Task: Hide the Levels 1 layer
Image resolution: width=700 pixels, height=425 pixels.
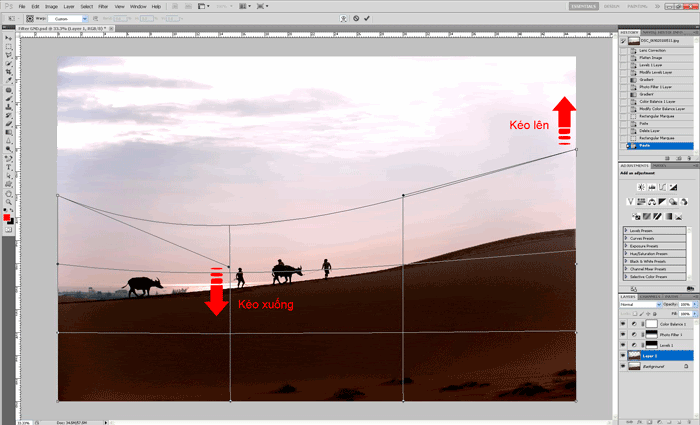Action: point(622,345)
